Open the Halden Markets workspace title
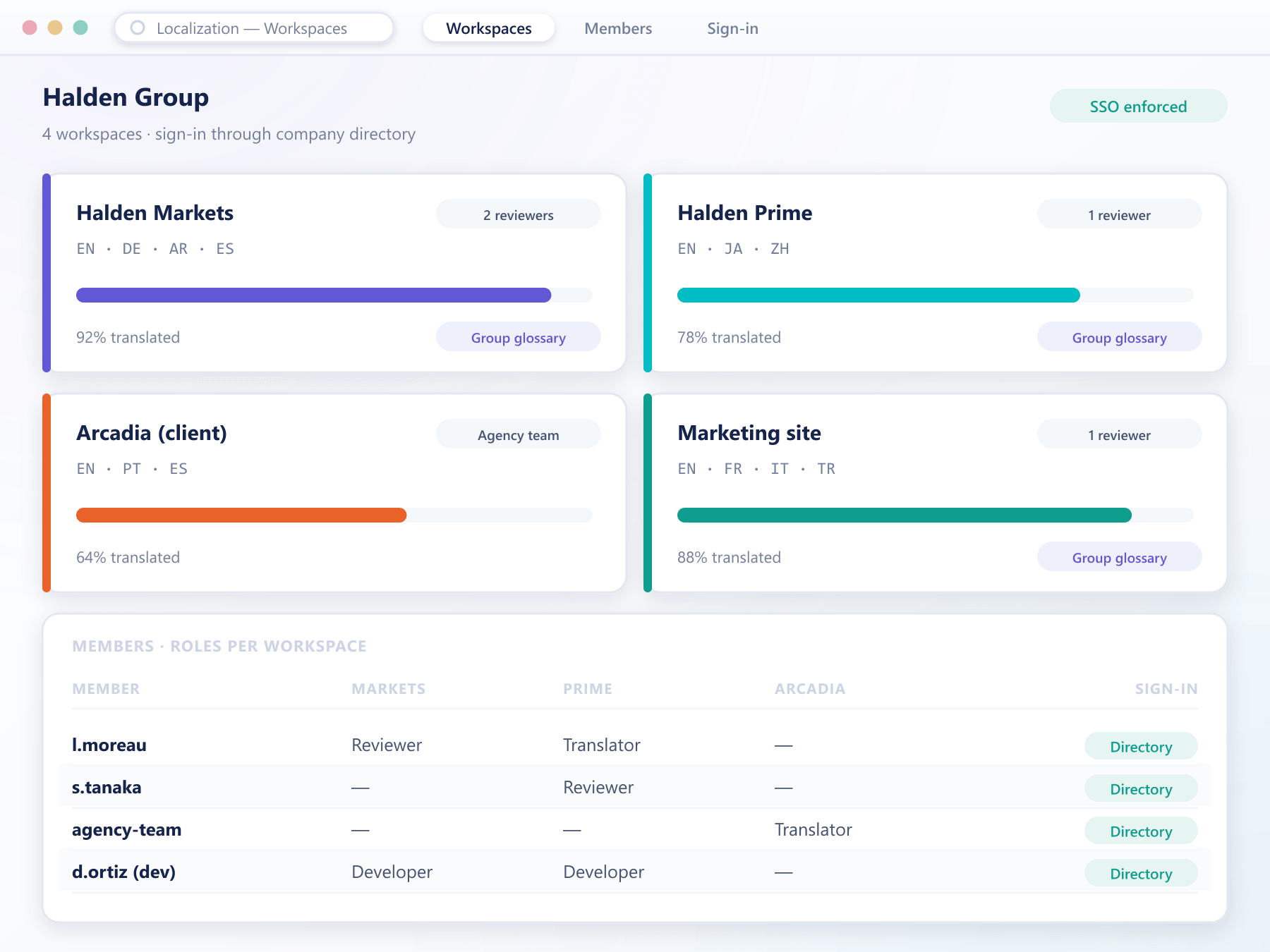Image resolution: width=1270 pixels, height=952 pixels. [x=155, y=213]
